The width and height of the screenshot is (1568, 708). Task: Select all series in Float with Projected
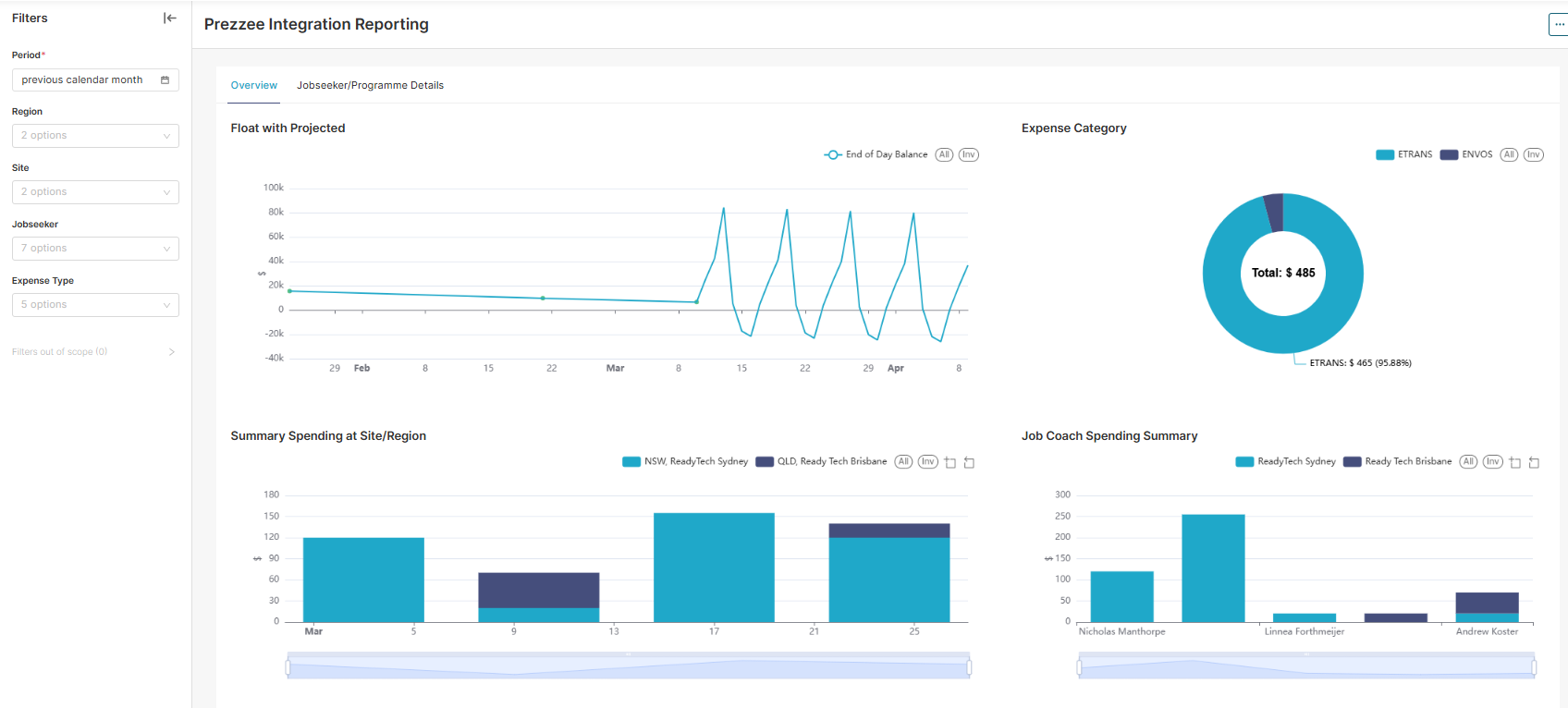[x=944, y=154]
